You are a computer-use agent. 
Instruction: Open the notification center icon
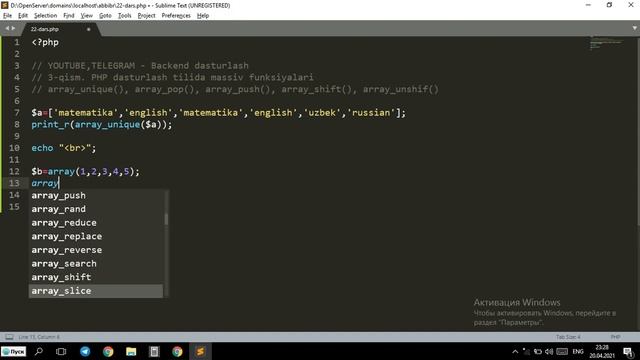coord(629,351)
